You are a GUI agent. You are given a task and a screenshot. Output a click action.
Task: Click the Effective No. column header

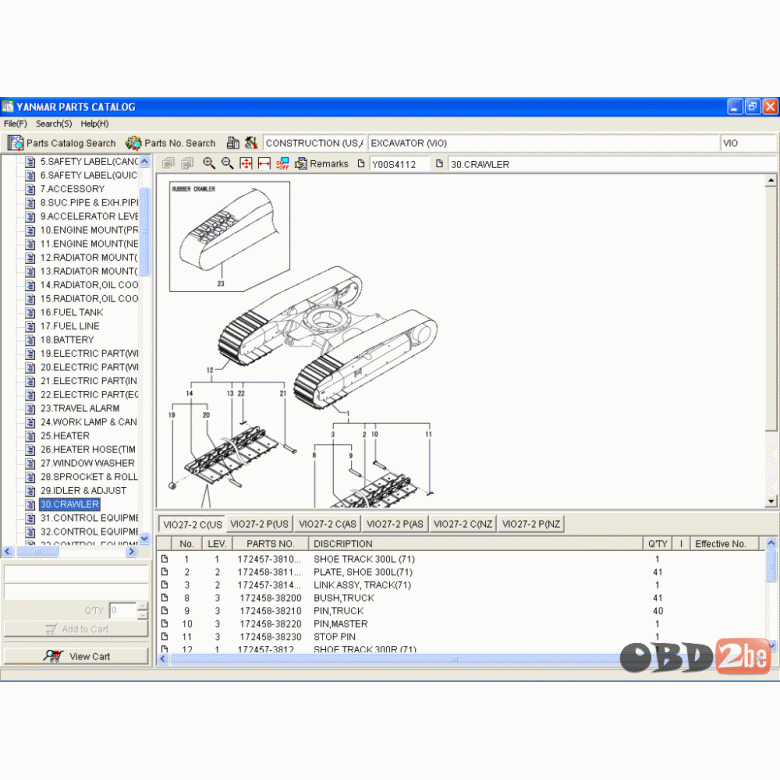(724, 544)
